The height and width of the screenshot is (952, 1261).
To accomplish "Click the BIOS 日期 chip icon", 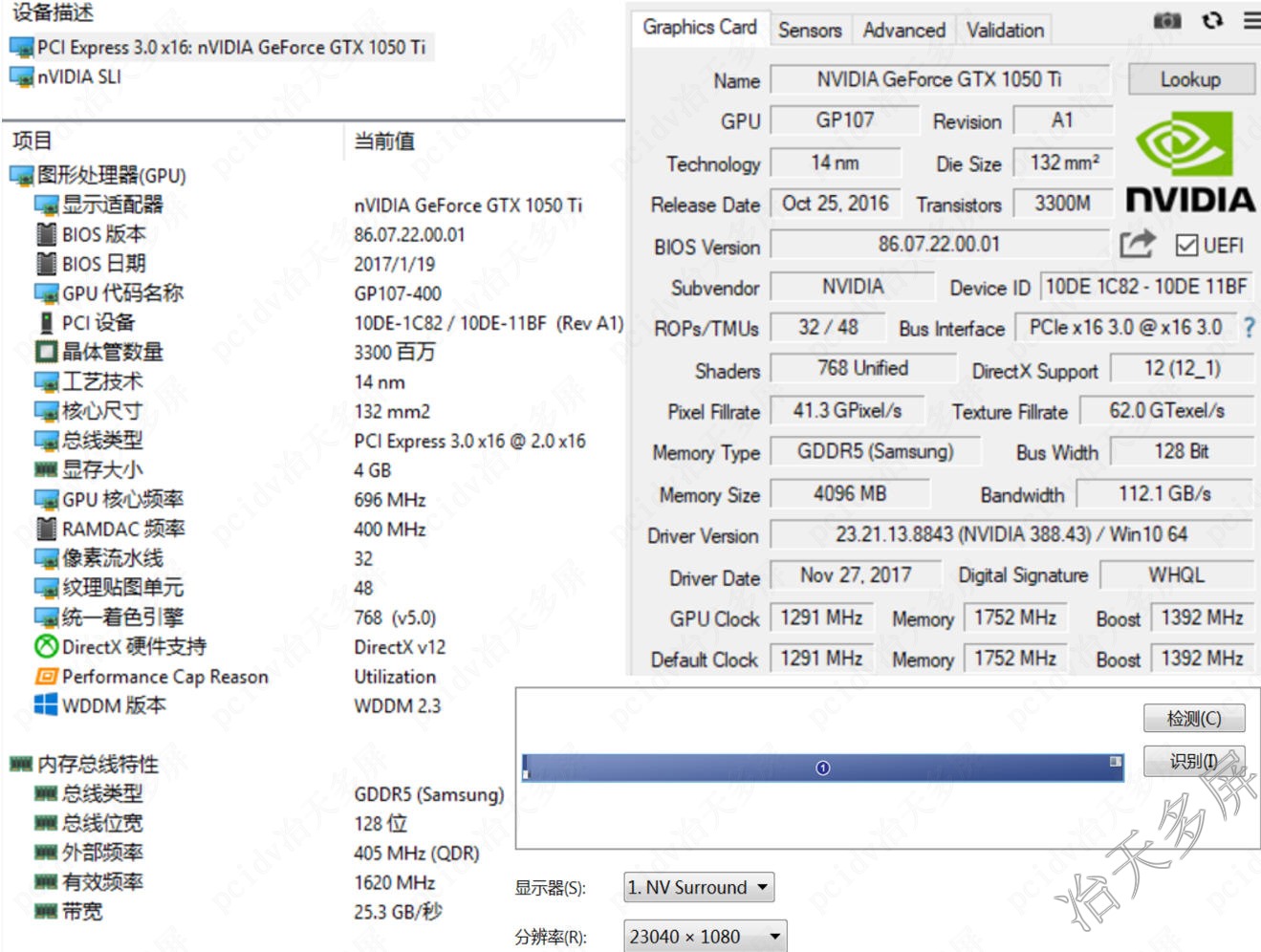I will click(46, 264).
